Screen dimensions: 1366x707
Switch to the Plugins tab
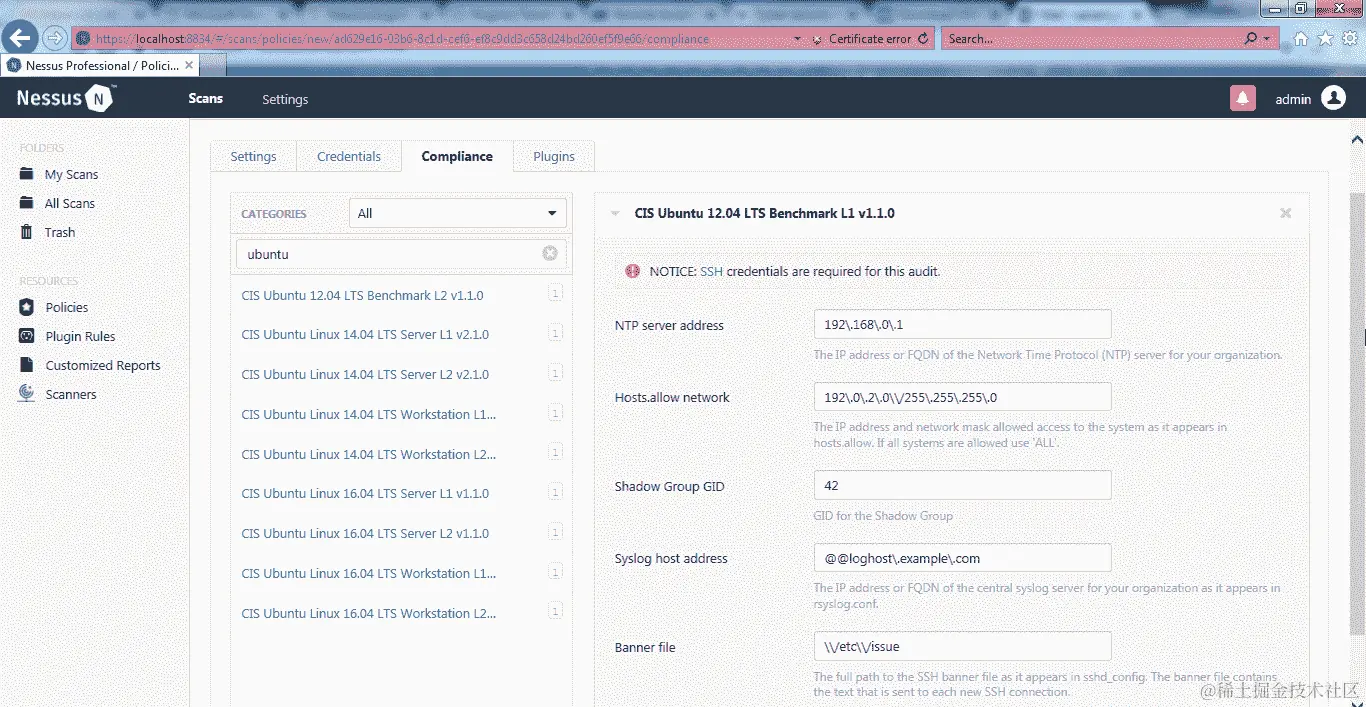(x=554, y=156)
